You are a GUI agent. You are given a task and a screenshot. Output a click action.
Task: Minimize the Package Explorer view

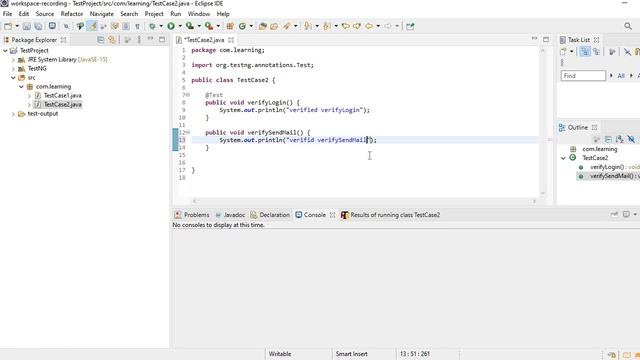tap(150, 39)
